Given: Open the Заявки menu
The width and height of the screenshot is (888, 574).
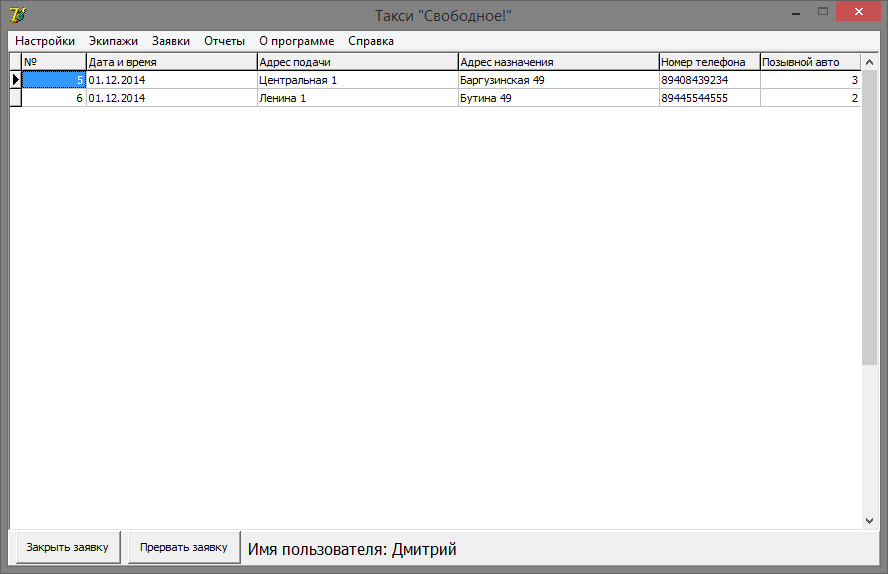Looking at the screenshot, I should click(x=171, y=41).
